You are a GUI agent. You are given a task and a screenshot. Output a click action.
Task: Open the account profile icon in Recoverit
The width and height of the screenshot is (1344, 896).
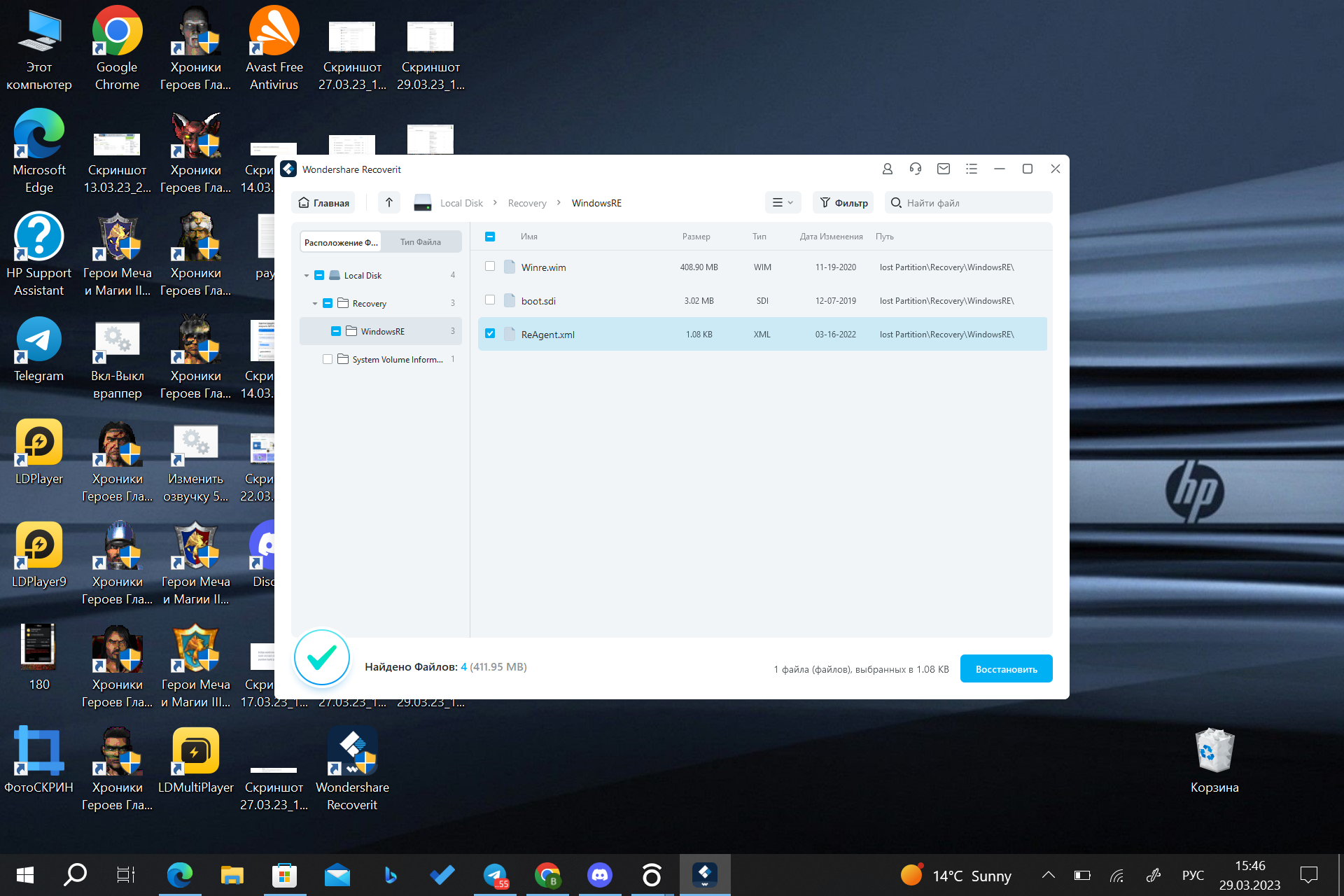coord(887,169)
